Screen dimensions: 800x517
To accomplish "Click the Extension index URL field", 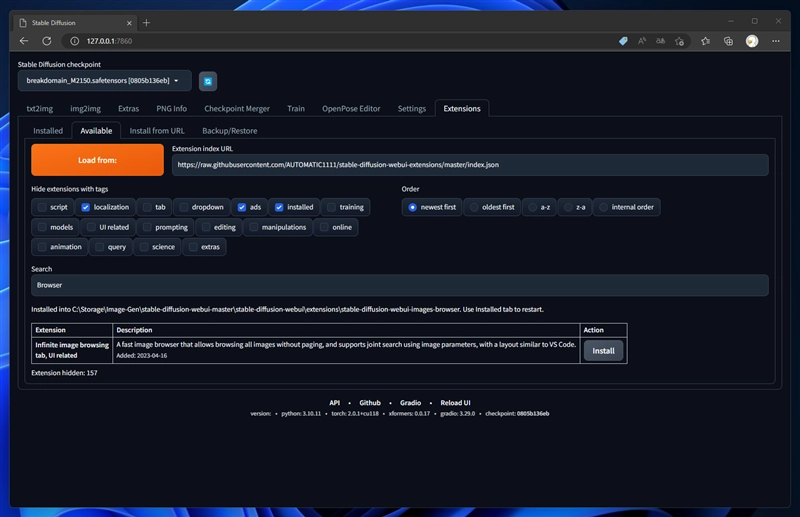I will (470, 165).
